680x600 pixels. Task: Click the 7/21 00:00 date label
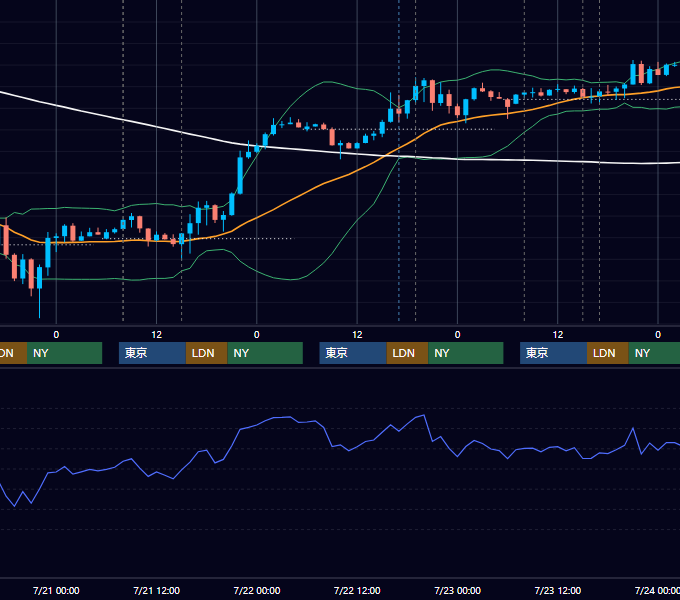tap(56, 590)
